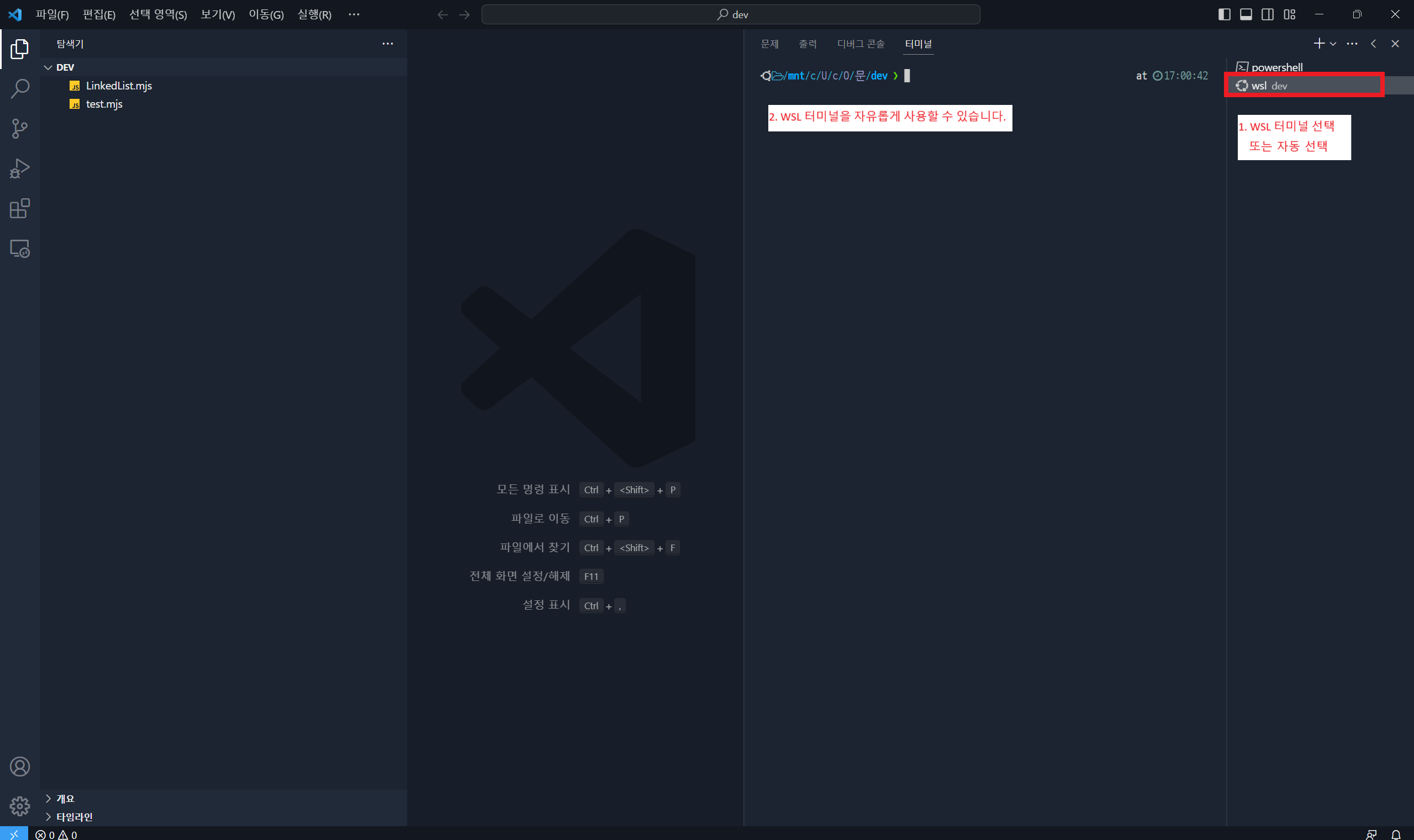Toggle the primary side bar layout button
This screenshot has width=1414, height=840.
(1224, 15)
